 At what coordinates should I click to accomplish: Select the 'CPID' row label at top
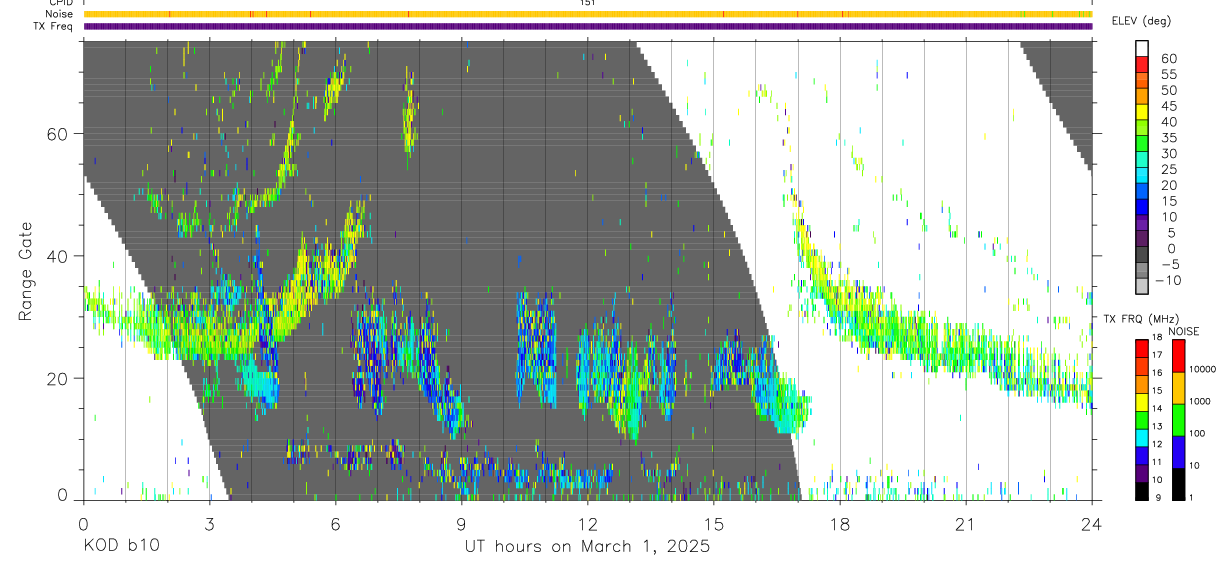(61, 3)
